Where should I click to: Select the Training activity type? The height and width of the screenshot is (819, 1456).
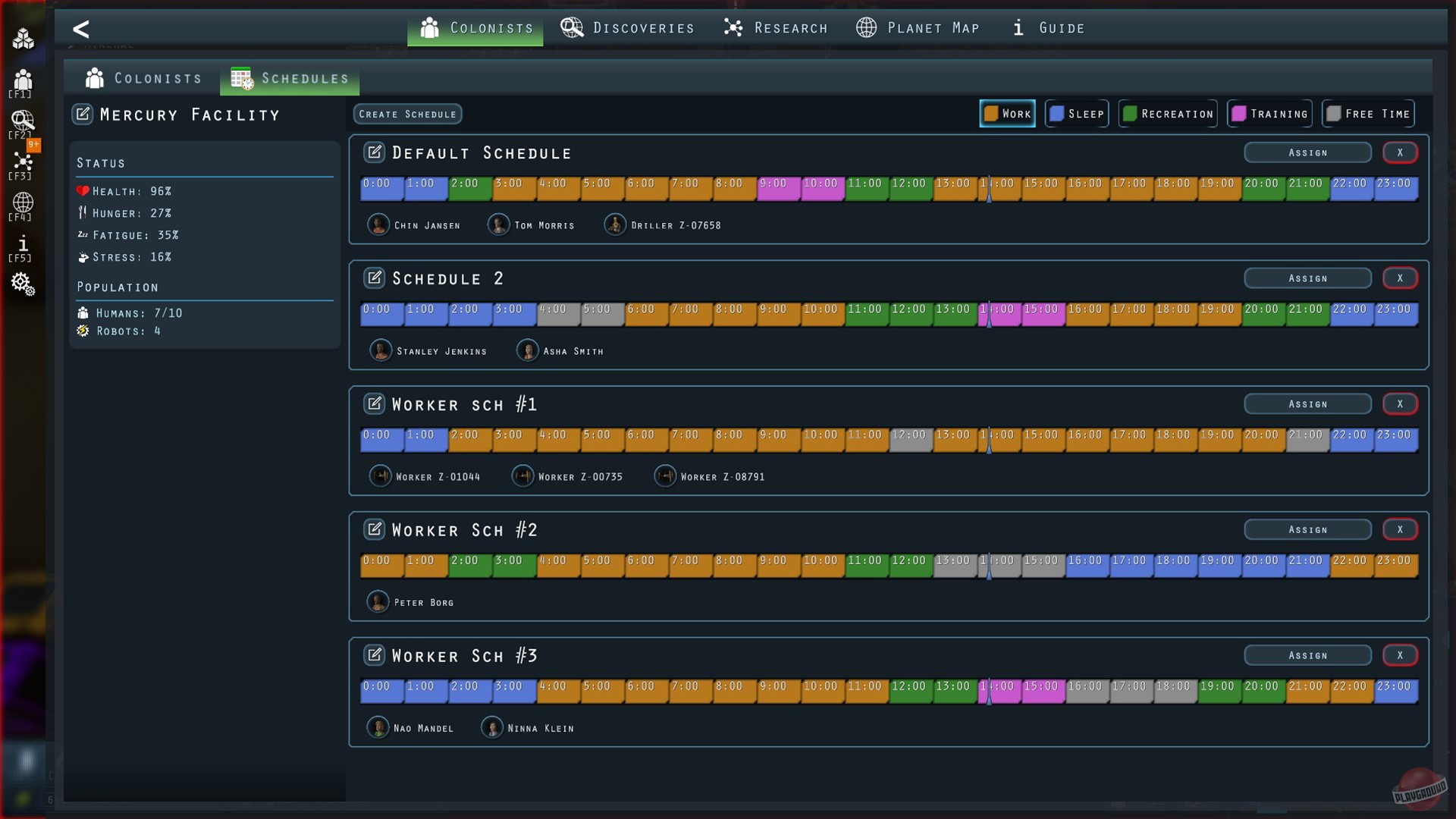(x=1269, y=114)
